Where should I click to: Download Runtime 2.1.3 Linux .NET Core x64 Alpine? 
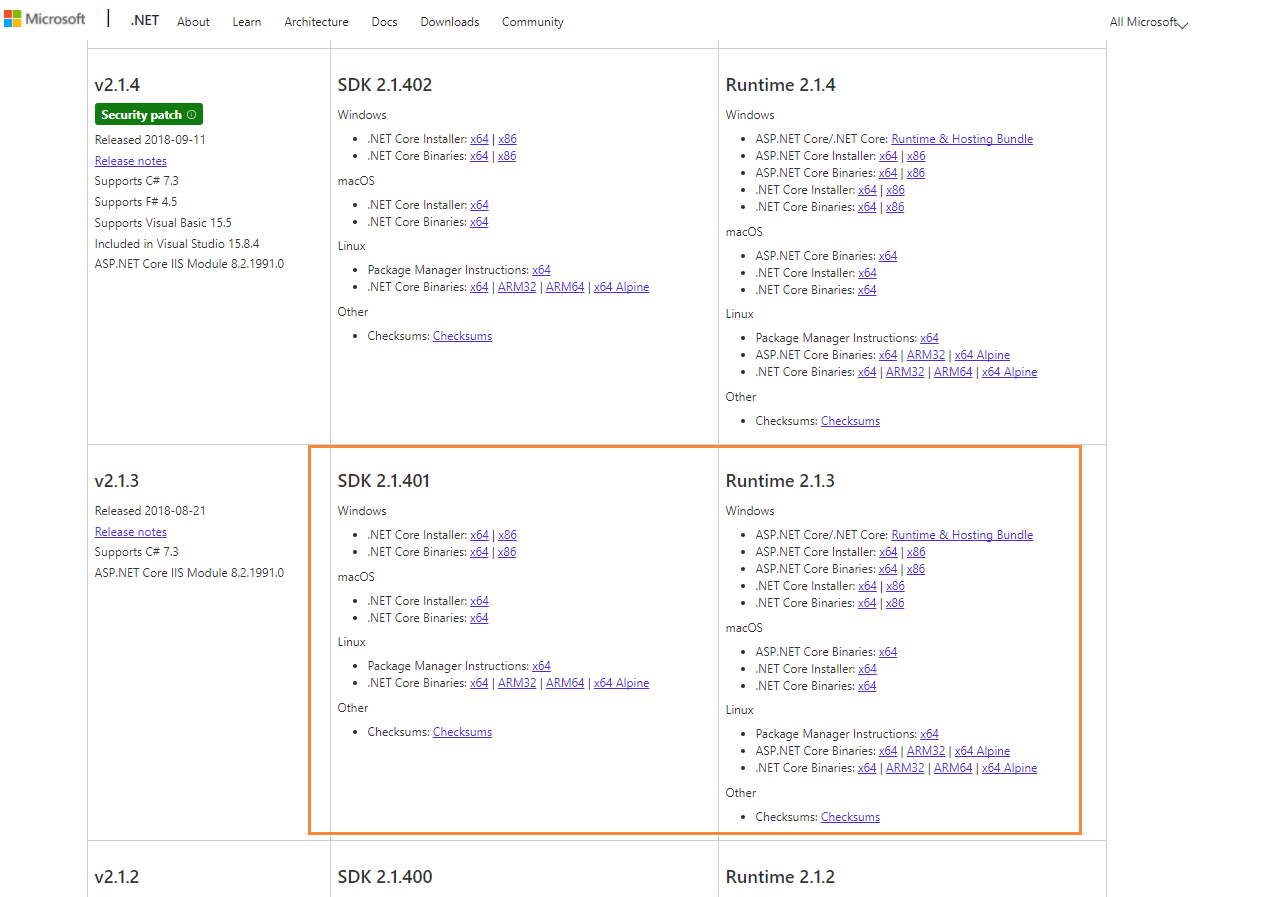pyautogui.click(x=1009, y=768)
